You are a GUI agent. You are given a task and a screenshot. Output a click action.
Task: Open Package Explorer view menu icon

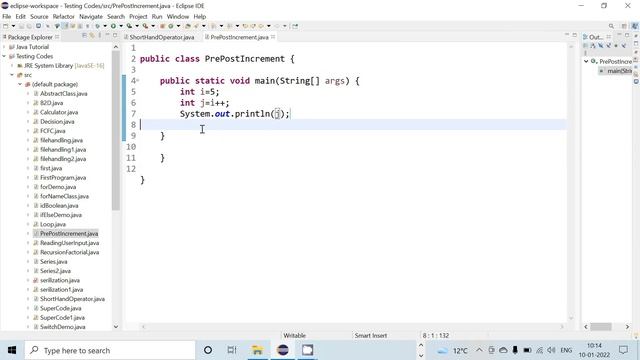click(x=100, y=36)
